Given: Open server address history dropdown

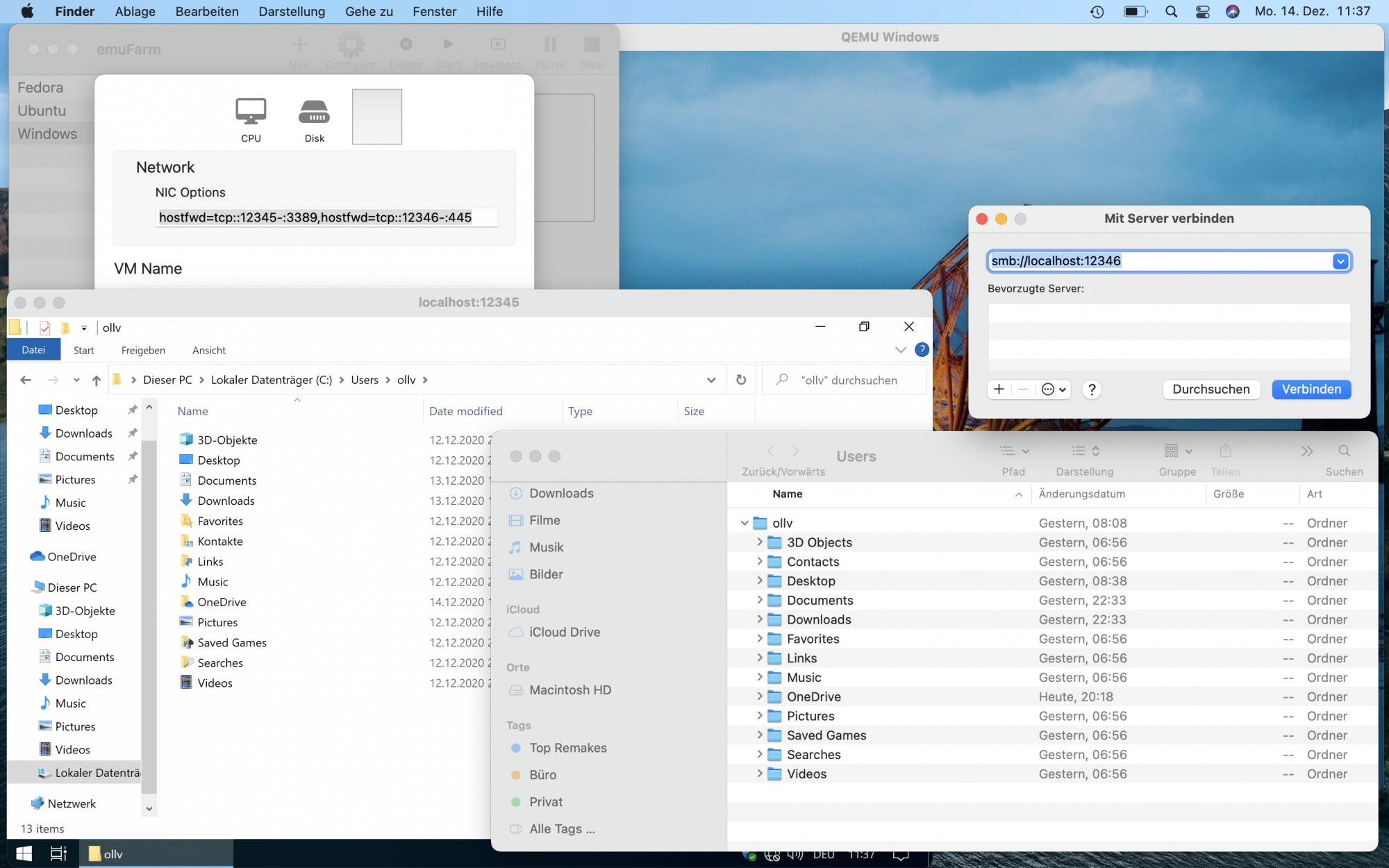Looking at the screenshot, I should click(x=1340, y=261).
